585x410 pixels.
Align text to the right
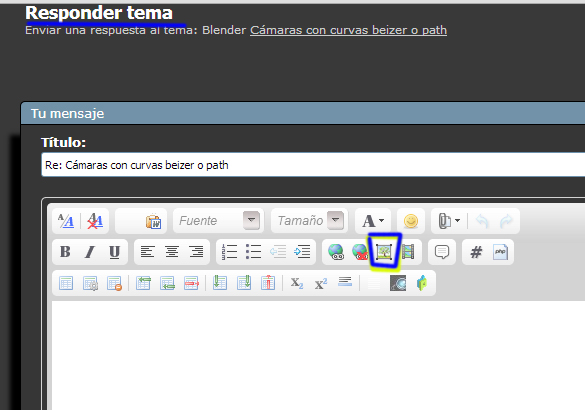tap(196, 252)
